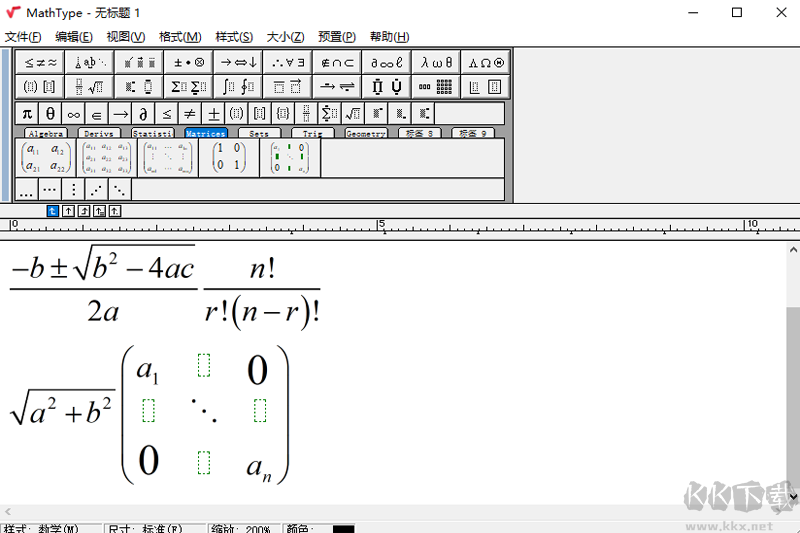Insert the diagonal matrix expression
Screen dimensions: 800x533
(x=290, y=158)
